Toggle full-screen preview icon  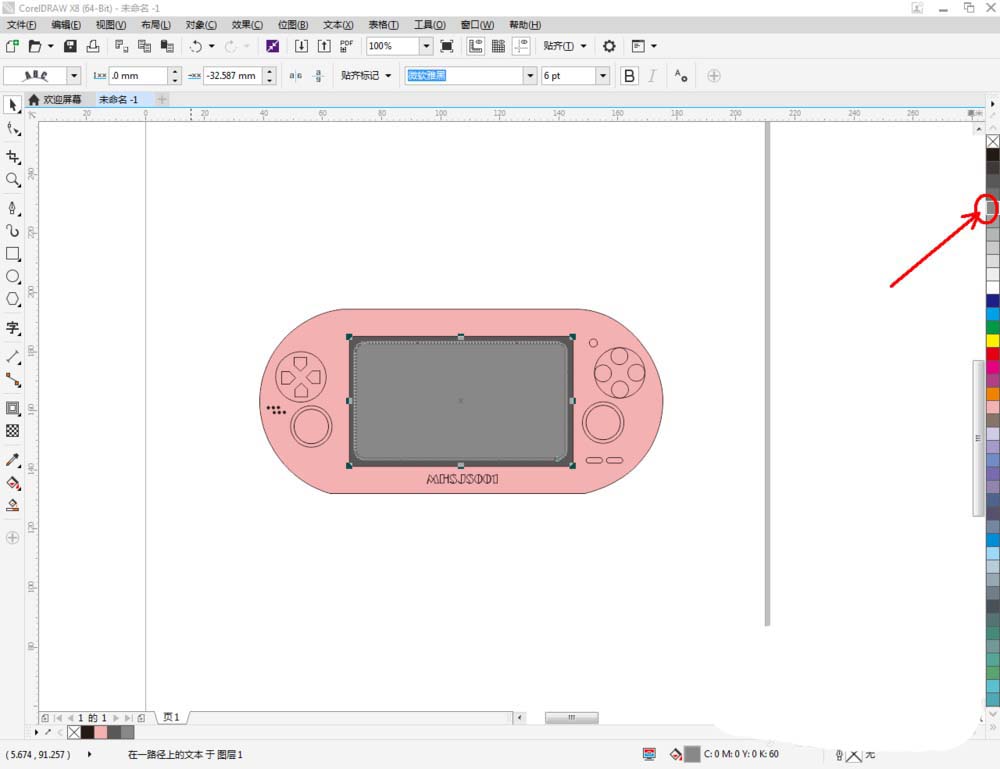click(447, 46)
